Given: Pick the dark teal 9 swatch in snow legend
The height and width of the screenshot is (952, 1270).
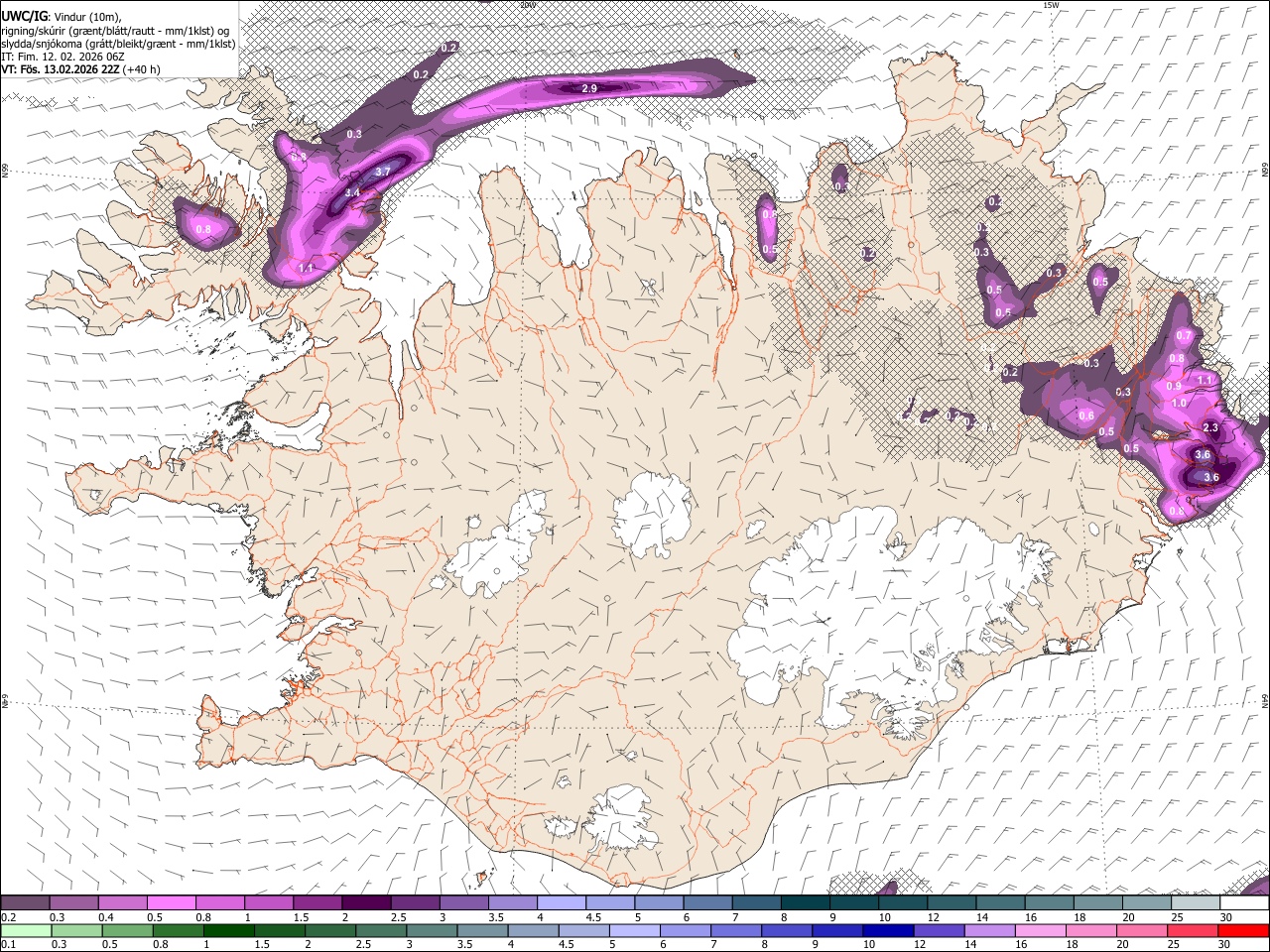Looking at the screenshot, I should point(854,902).
